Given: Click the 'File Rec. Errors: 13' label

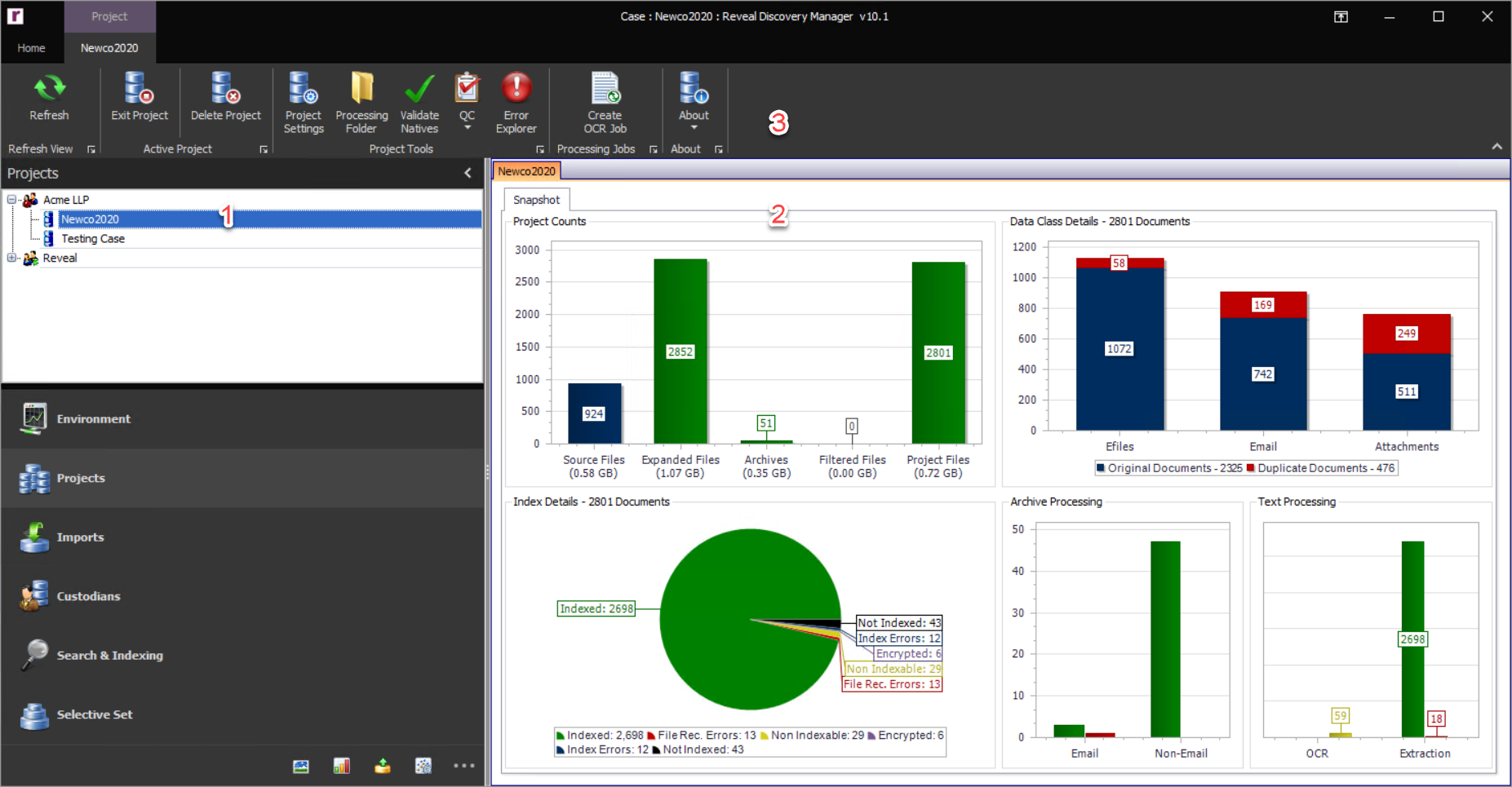Looking at the screenshot, I should coord(892,684).
